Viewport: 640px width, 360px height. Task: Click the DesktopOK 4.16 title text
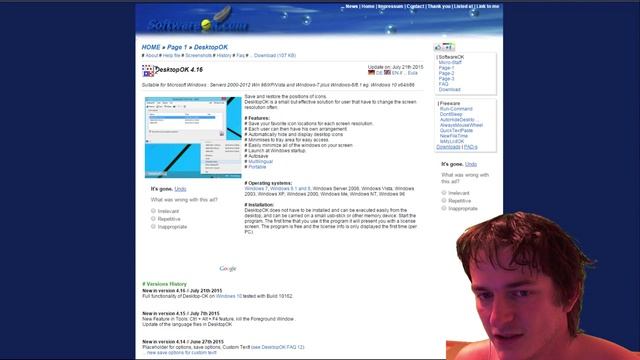[x=179, y=70]
